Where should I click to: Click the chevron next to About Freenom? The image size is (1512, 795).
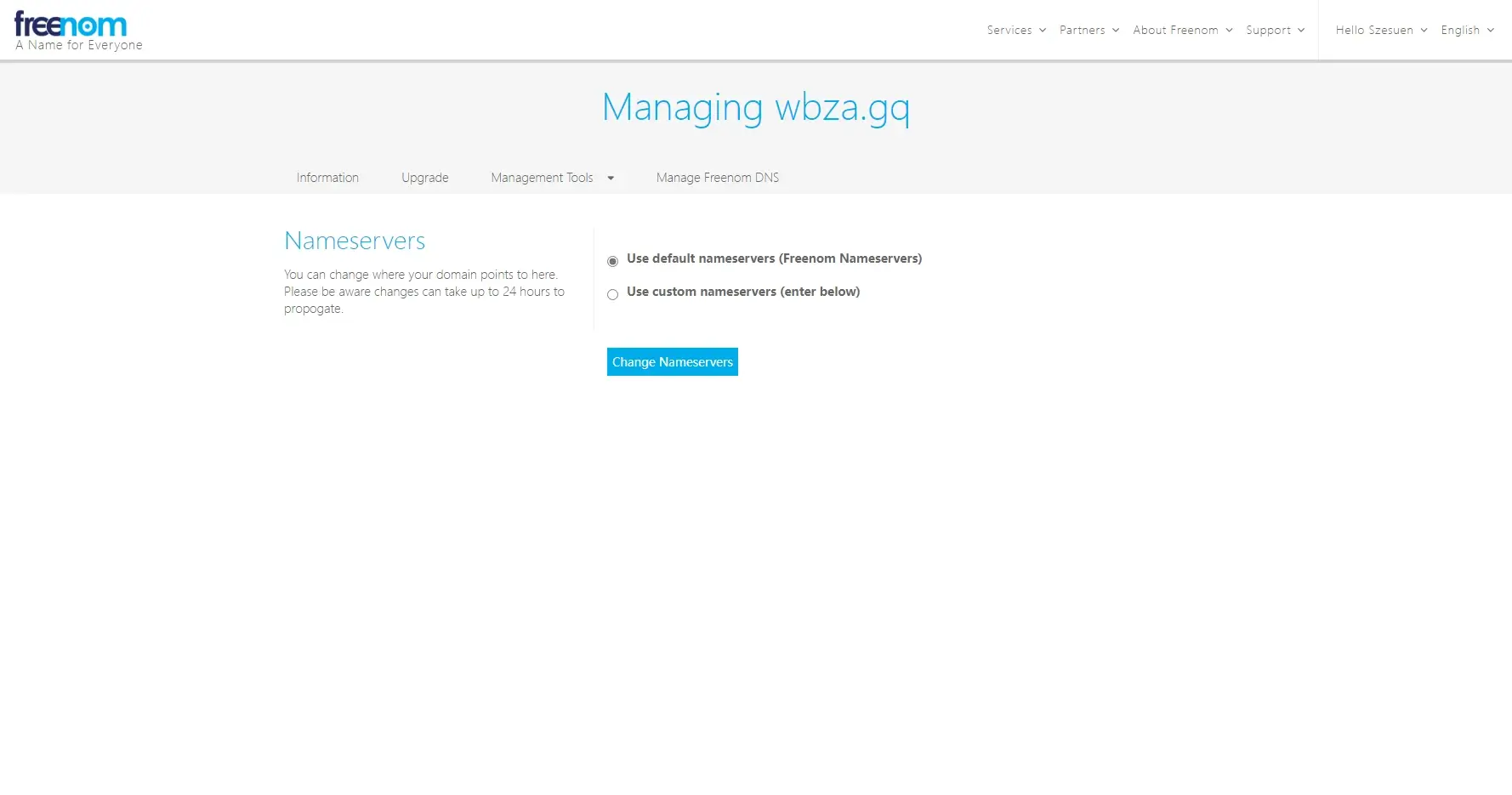tap(1229, 31)
